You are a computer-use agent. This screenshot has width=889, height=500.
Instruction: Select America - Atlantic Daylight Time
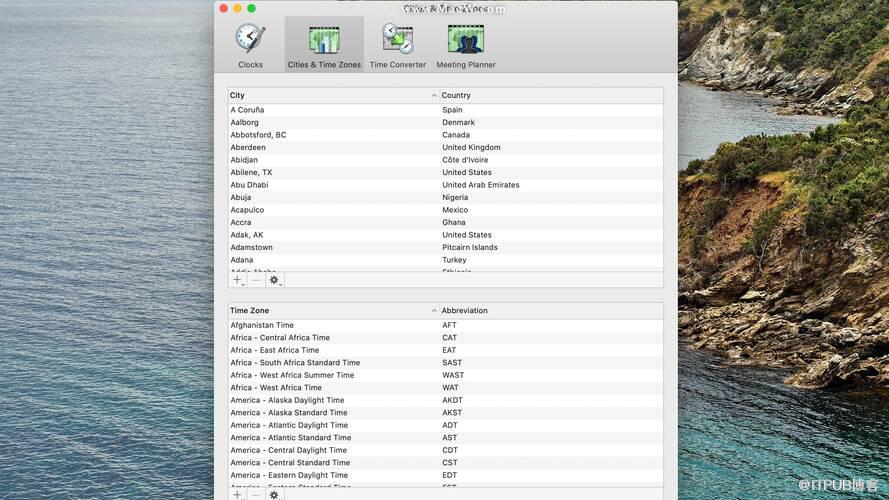pos(446,425)
